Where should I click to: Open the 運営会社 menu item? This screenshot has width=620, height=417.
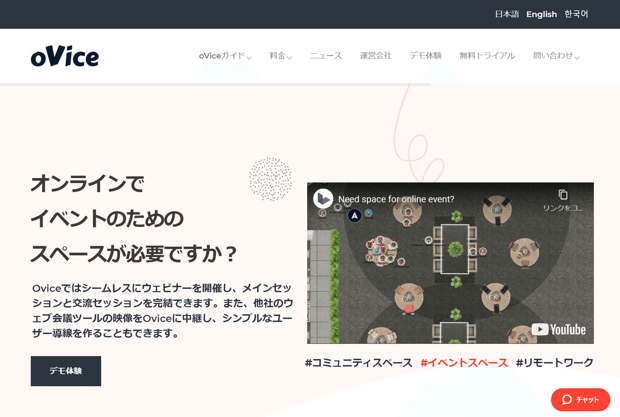point(376,56)
